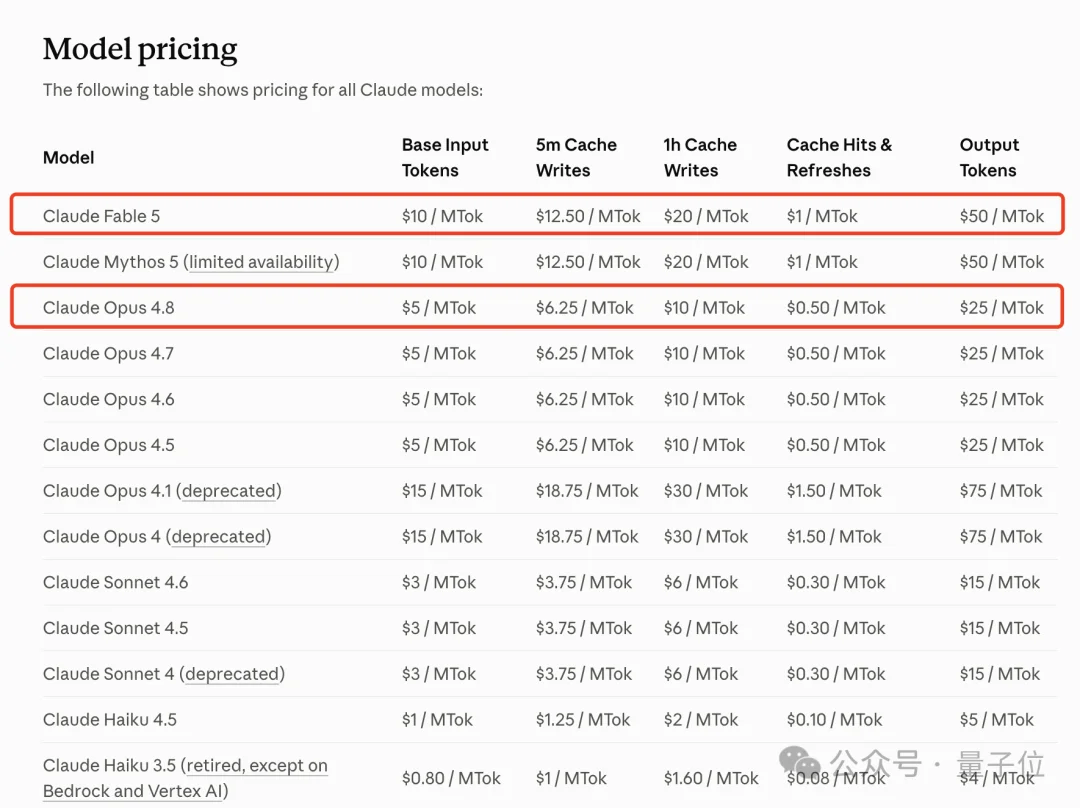Open the 'deprecated' link beside Claude Opus 4
This screenshot has height=808, width=1080.
tap(218, 537)
